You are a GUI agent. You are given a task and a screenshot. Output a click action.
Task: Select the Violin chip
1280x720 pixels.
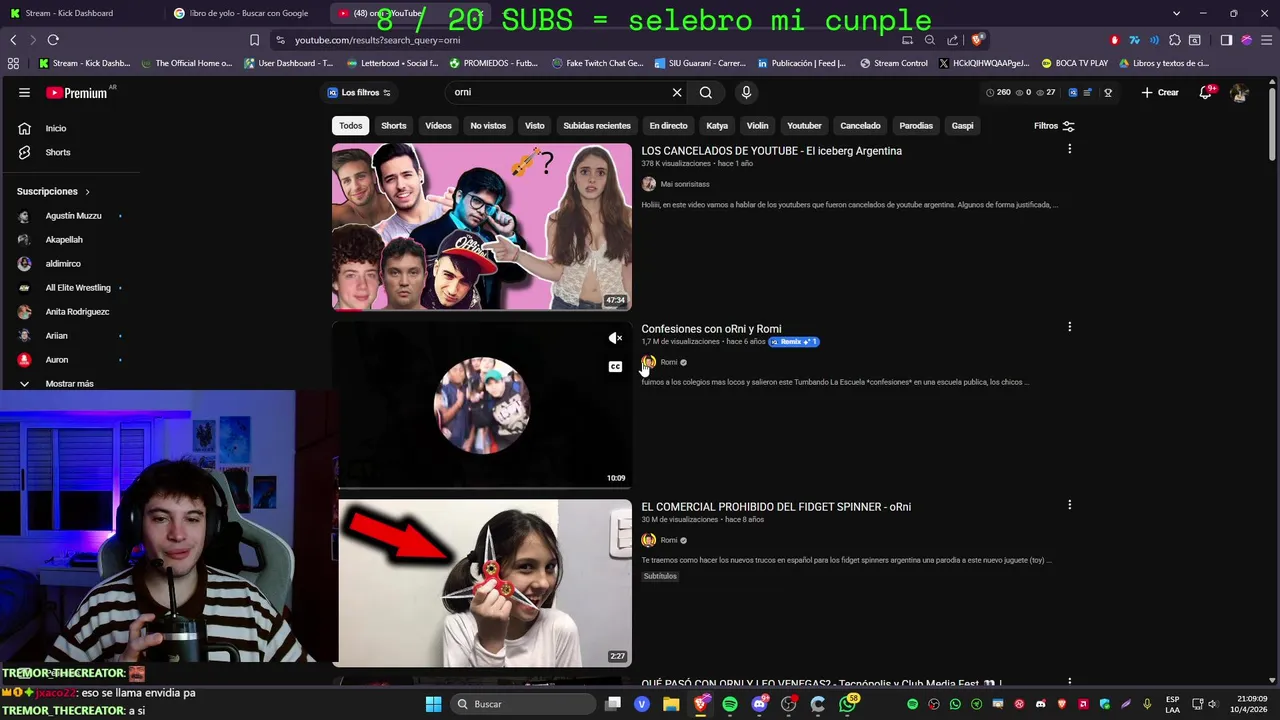(x=757, y=126)
